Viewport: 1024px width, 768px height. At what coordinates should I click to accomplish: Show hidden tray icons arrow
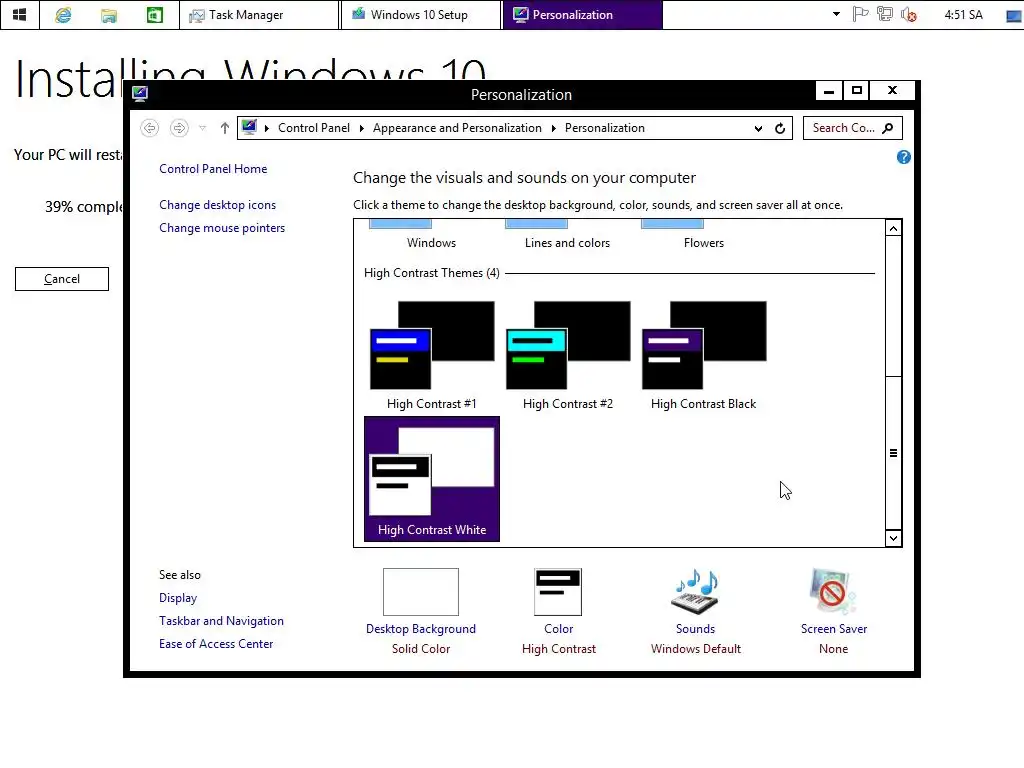(836, 14)
